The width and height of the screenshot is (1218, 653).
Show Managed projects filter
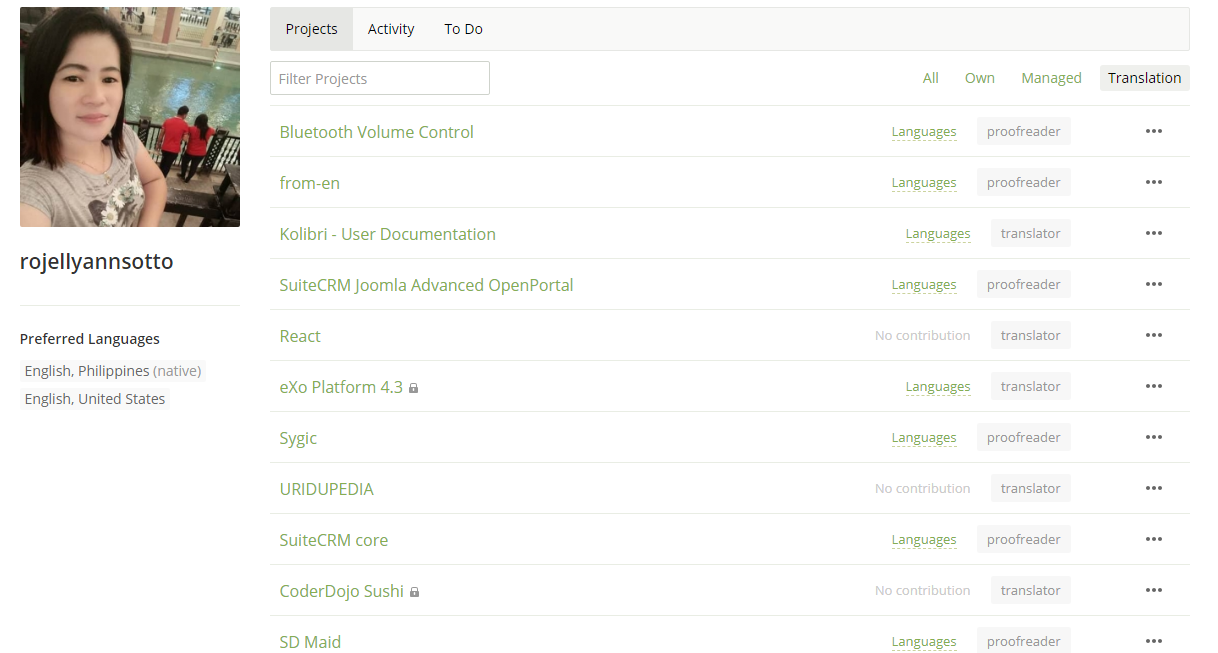click(x=1051, y=78)
